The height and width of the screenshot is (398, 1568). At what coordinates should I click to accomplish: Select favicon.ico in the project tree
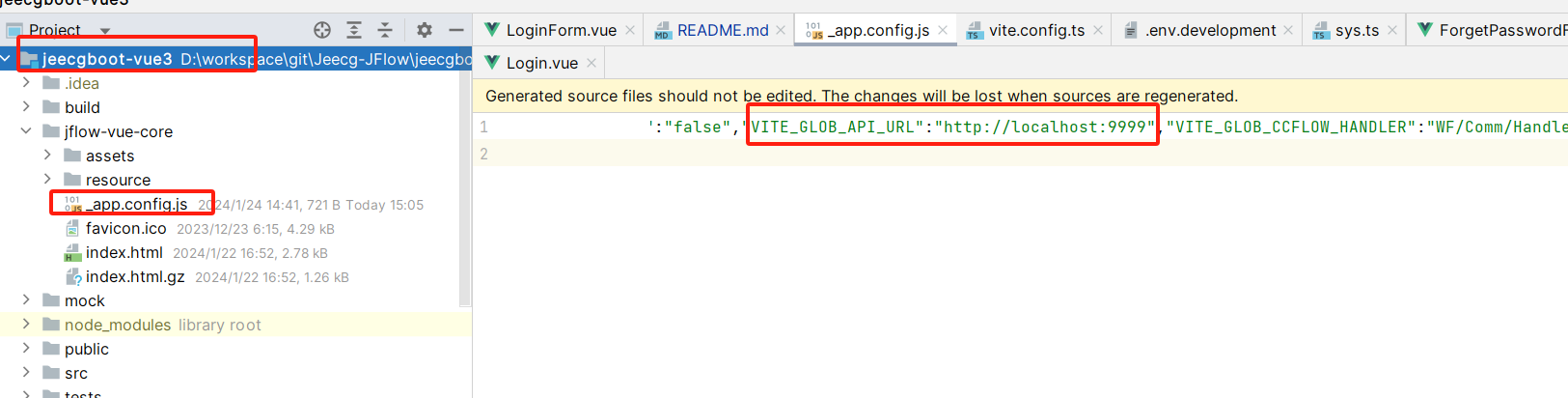click(125, 228)
